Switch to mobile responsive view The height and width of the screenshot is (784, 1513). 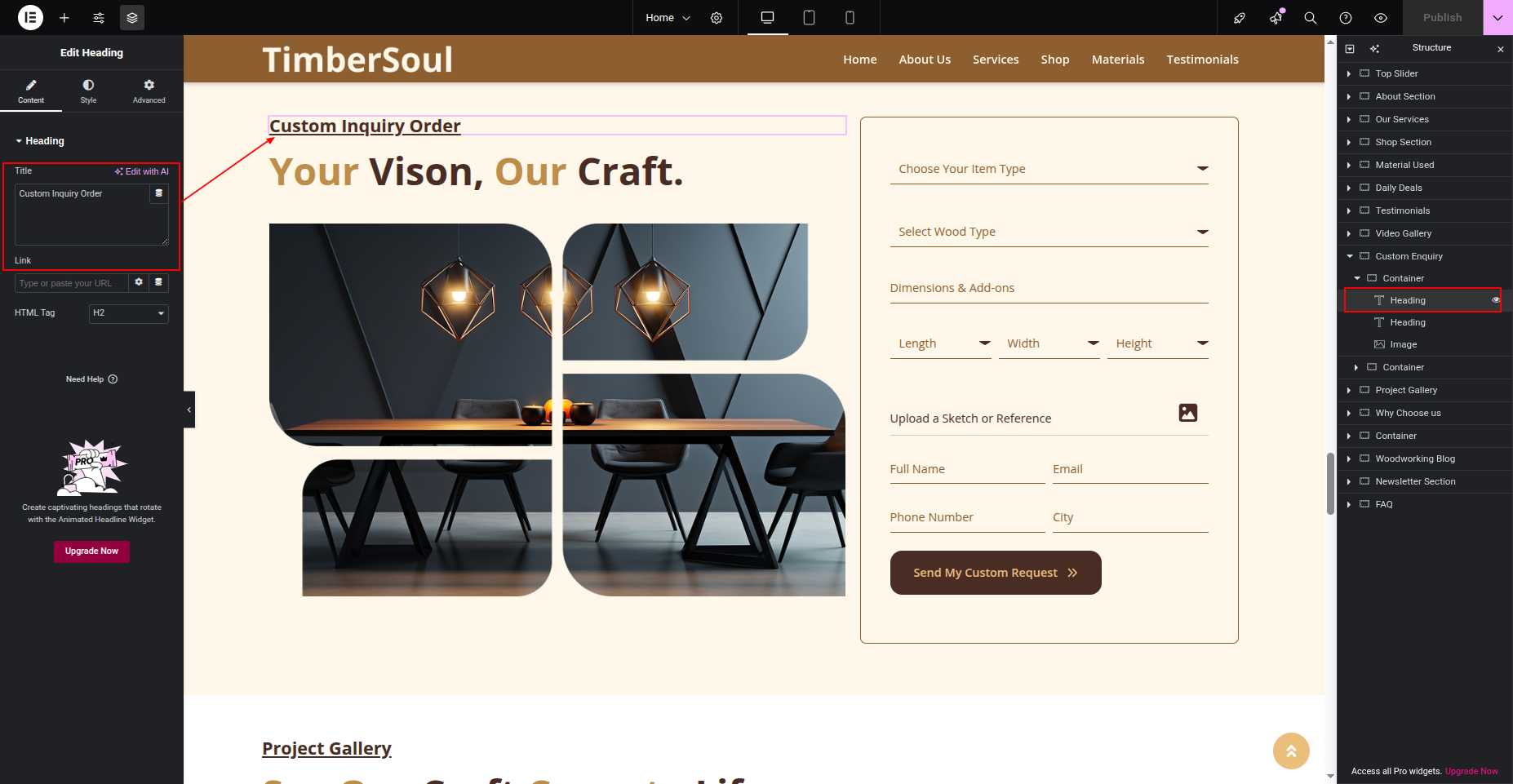850,18
